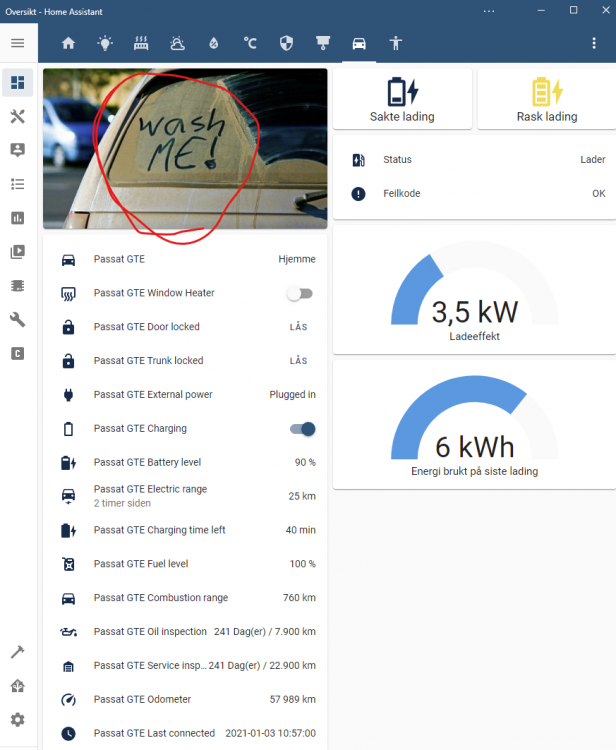Click LÅS for Passat GTE Trunk locked
The height and width of the screenshot is (750, 616).
coord(298,361)
